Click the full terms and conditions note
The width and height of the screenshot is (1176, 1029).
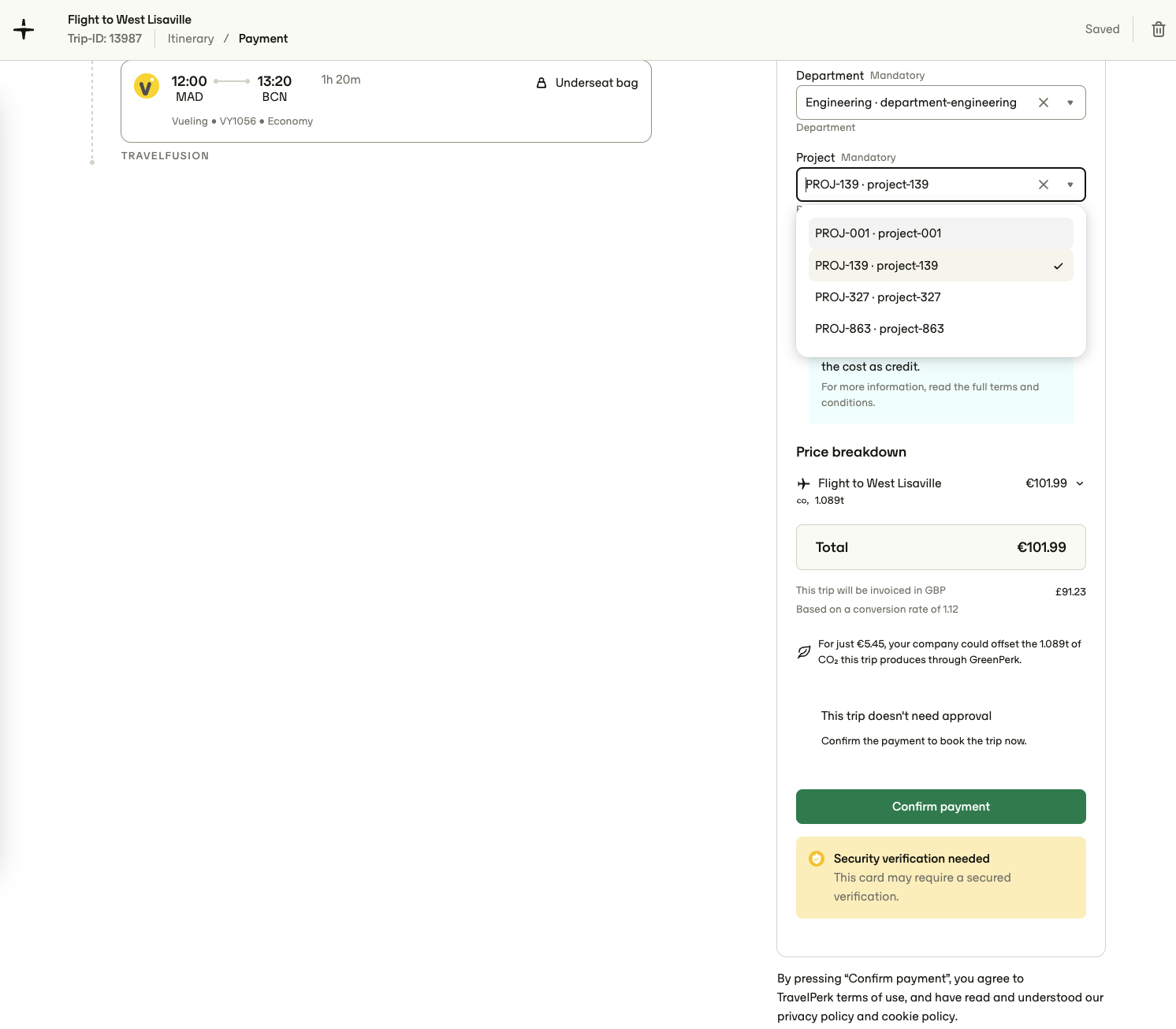(930, 395)
